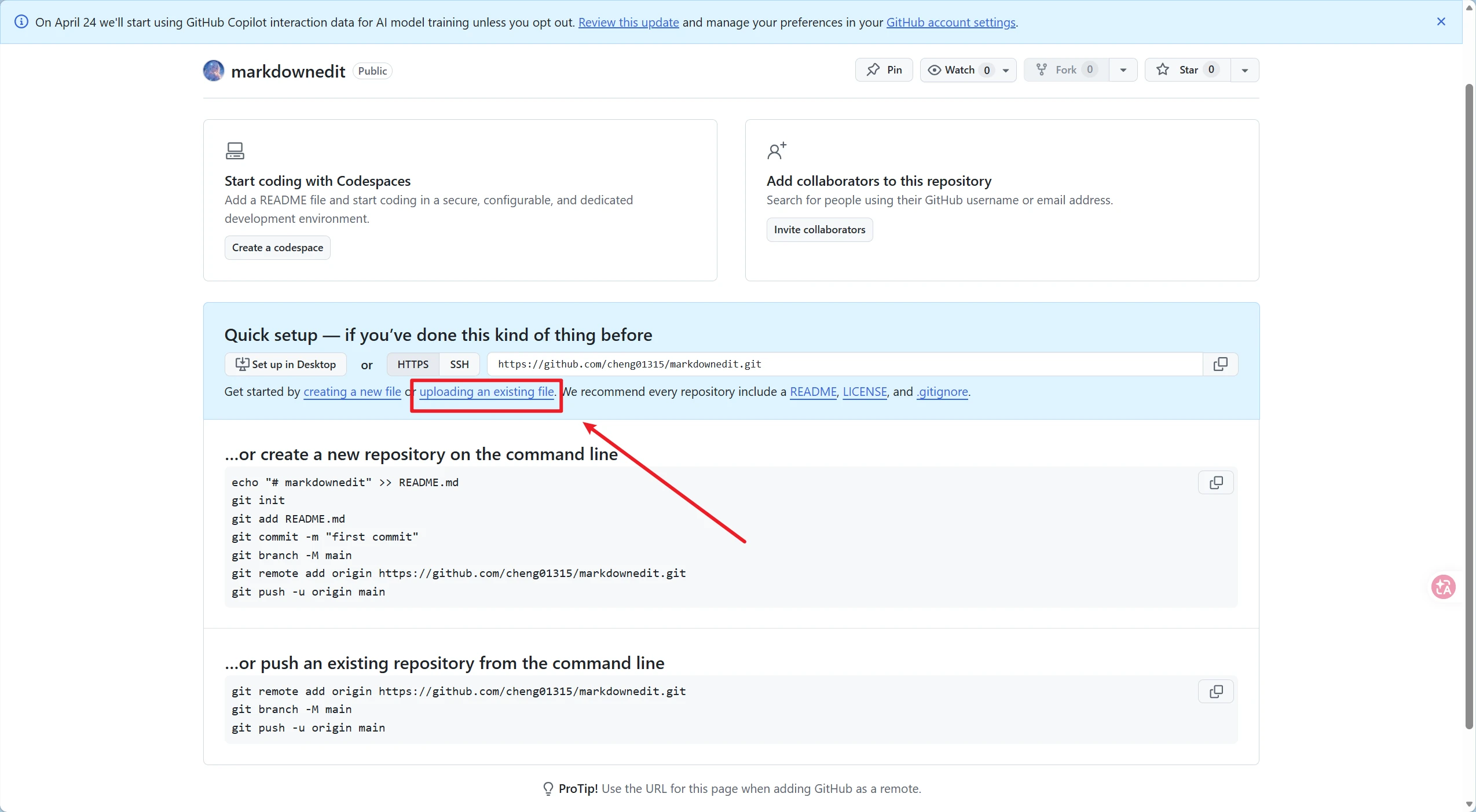
Task: Open the Star dropdown arrow
Action: pos(1244,69)
